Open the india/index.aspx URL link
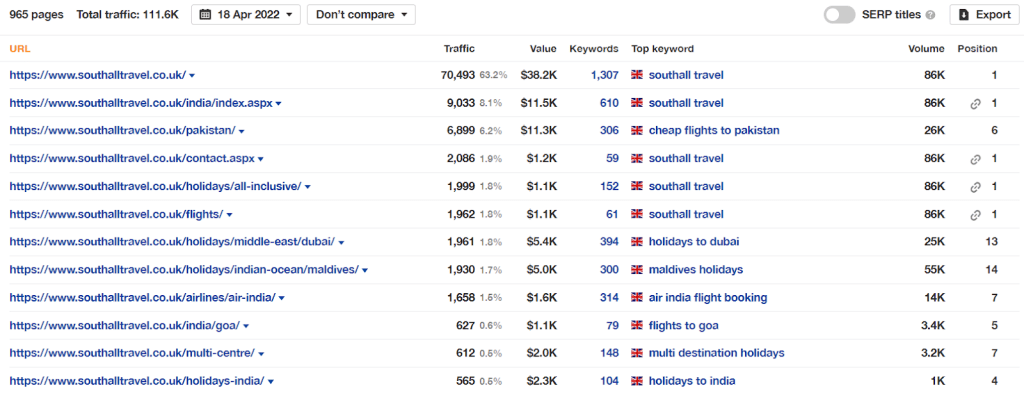The width and height of the screenshot is (1024, 393). (141, 103)
